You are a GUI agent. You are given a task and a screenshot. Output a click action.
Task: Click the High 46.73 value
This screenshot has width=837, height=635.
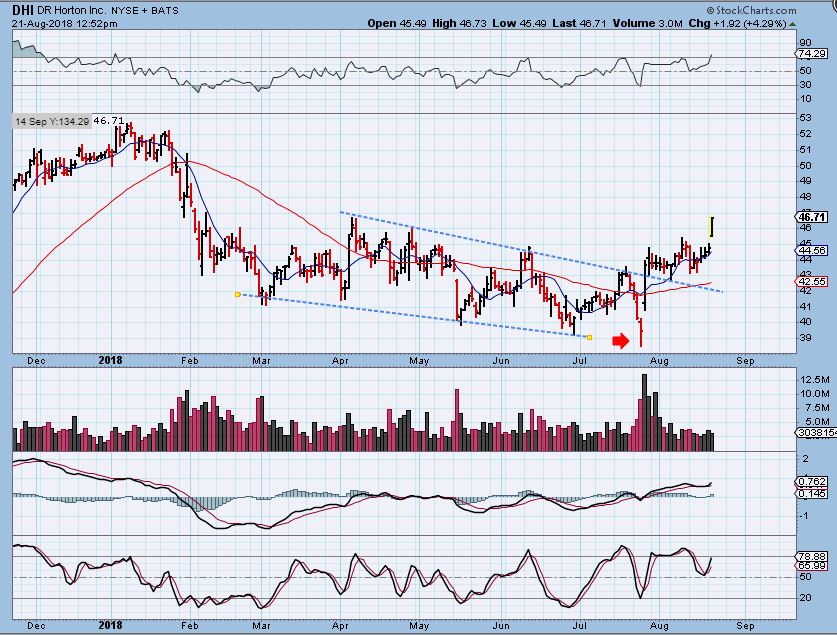click(459, 23)
